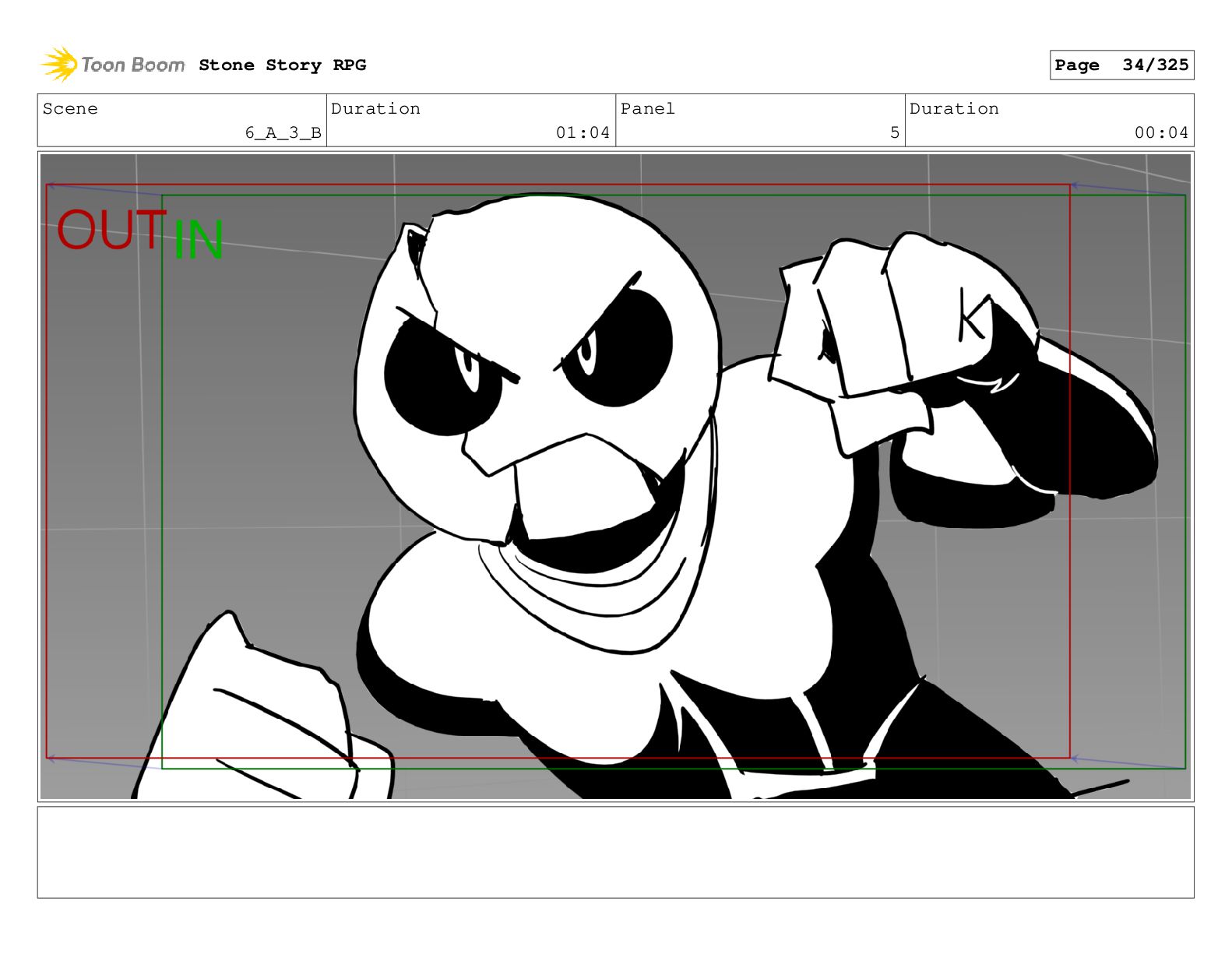Click the red 'OUT' camera label
The height and width of the screenshot is (954, 1232).
coord(111,230)
